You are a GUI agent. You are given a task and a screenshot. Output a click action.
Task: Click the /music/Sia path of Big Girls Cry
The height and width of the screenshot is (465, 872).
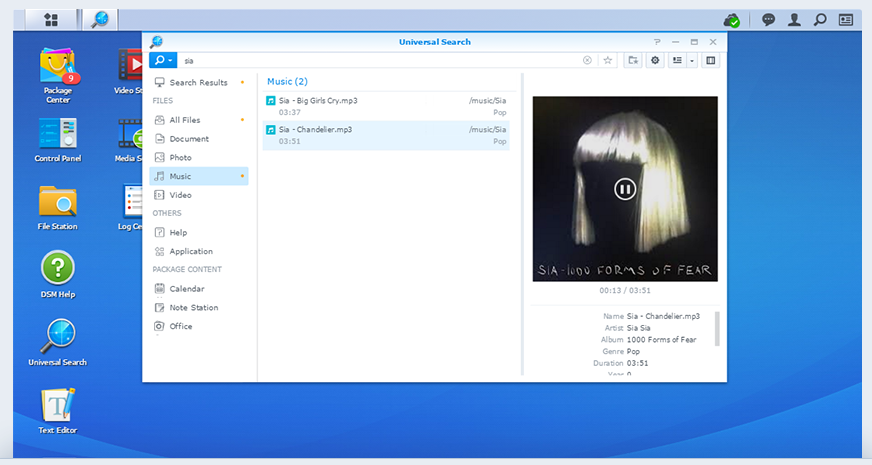pyautogui.click(x=487, y=101)
